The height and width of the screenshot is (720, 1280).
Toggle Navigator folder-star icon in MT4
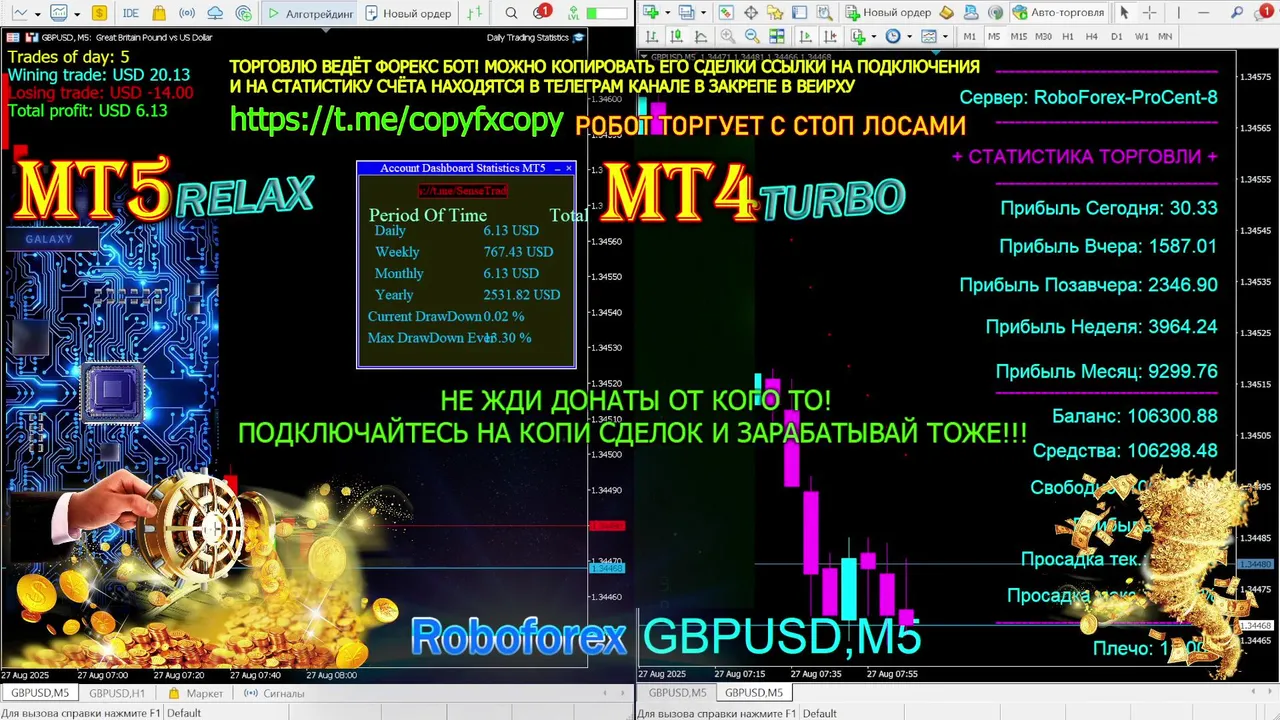[775, 13]
